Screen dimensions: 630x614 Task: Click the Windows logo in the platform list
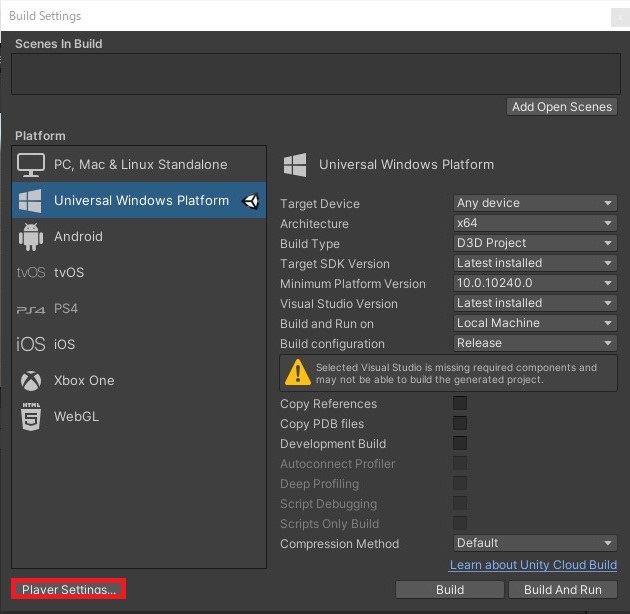(x=30, y=201)
